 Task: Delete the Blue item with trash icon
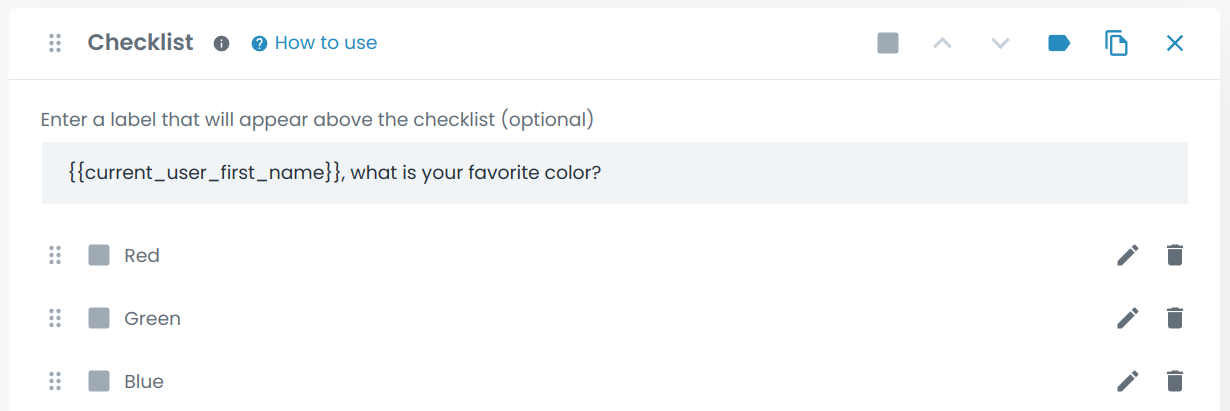point(1175,381)
